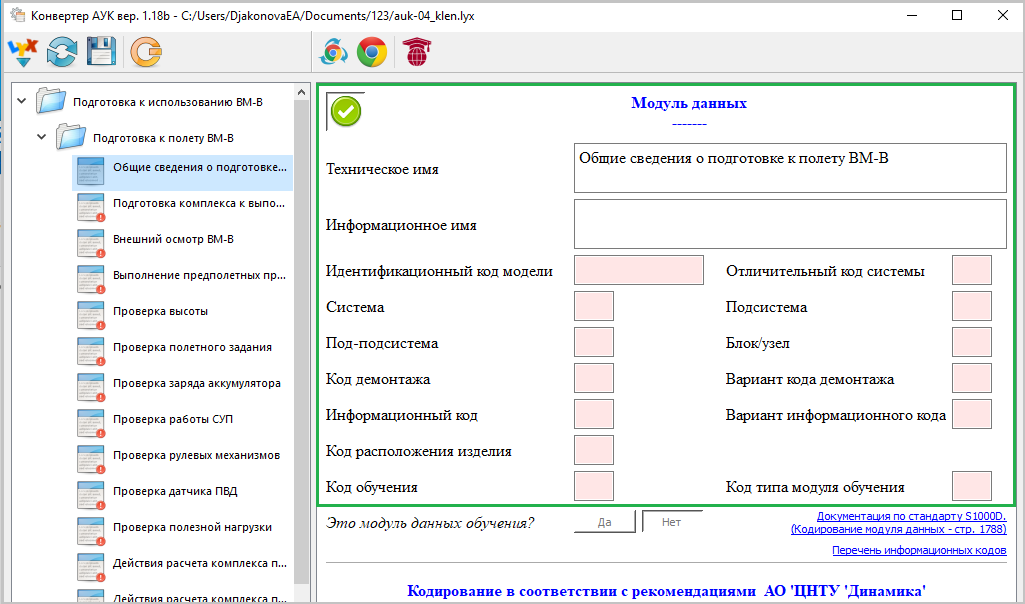This screenshot has height=604, width=1025.
Task: Click the floppy disk save icon
Action: (x=101, y=51)
